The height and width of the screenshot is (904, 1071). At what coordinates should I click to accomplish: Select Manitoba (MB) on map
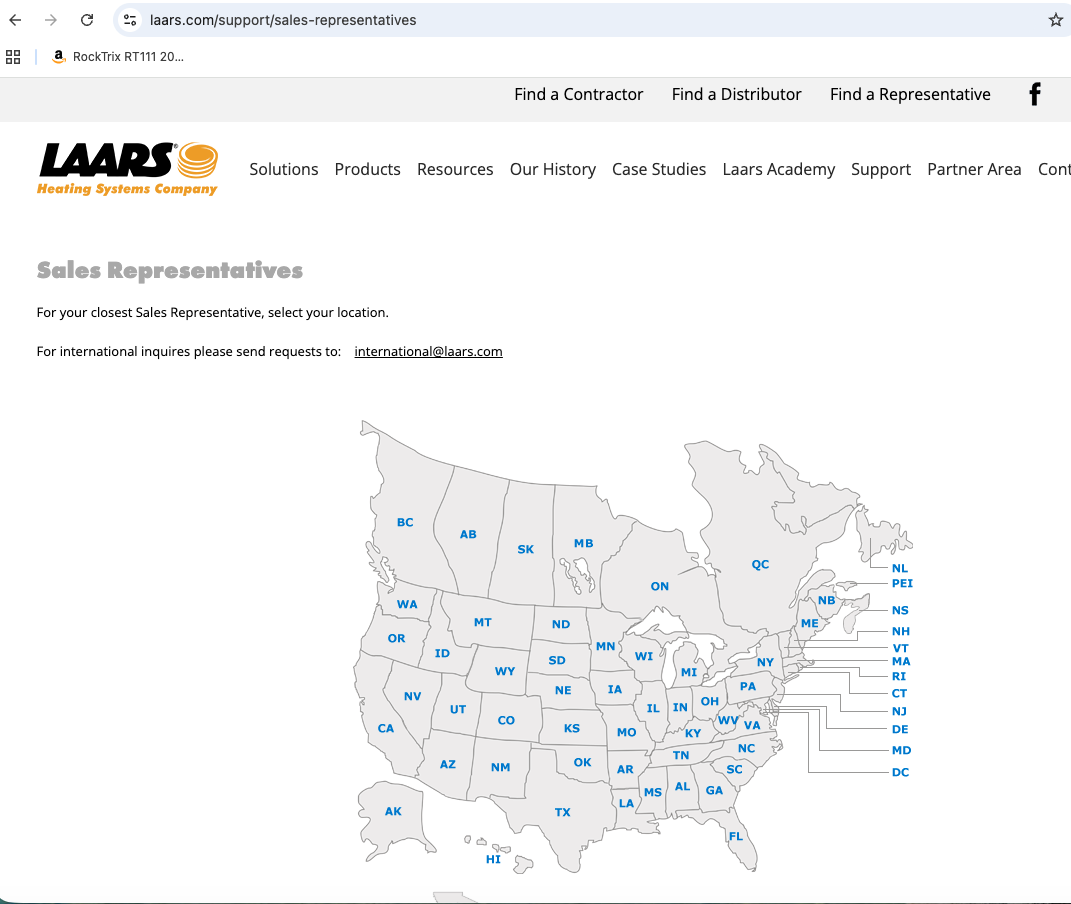coord(583,543)
